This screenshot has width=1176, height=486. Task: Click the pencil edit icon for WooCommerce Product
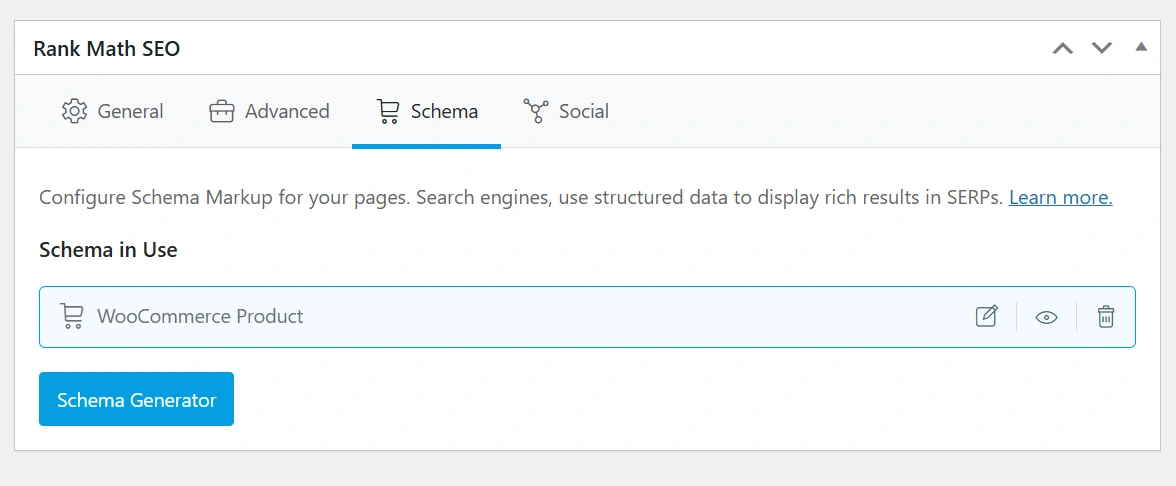(x=986, y=317)
